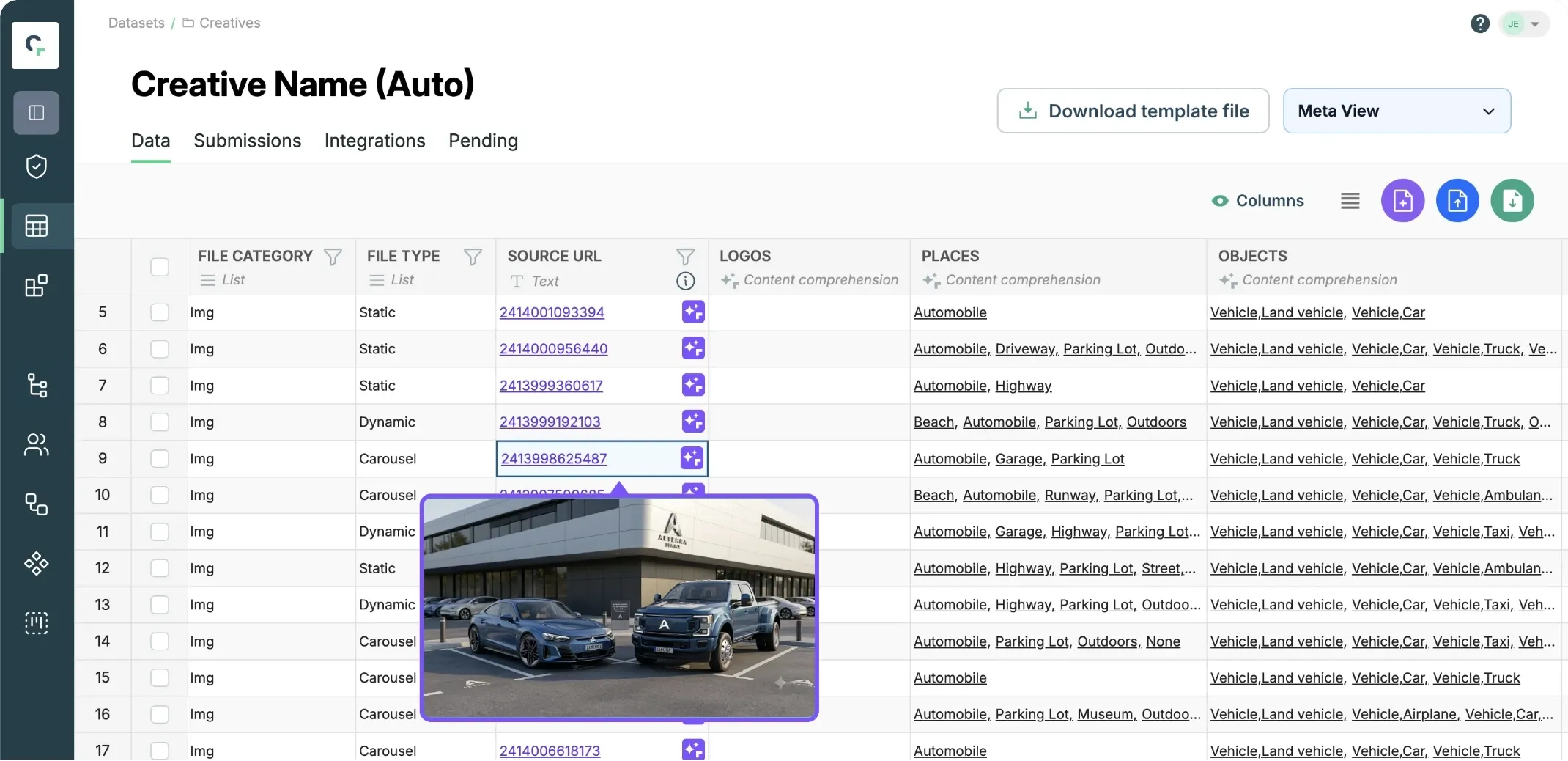Open the linked shapes sidebar icon
1568x761 pixels.
(x=36, y=504)
